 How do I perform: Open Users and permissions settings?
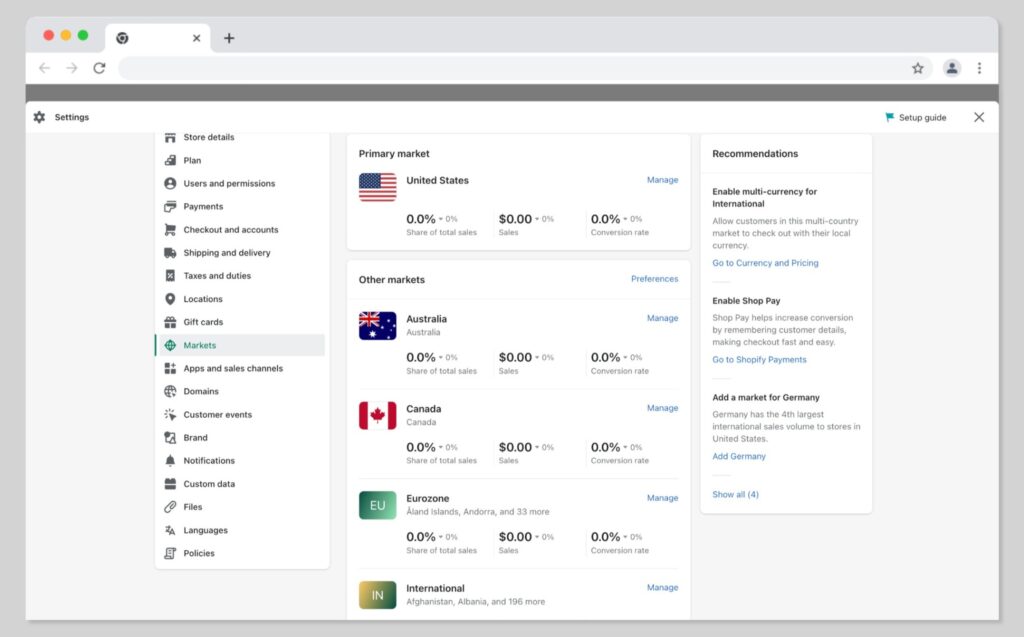229,184
